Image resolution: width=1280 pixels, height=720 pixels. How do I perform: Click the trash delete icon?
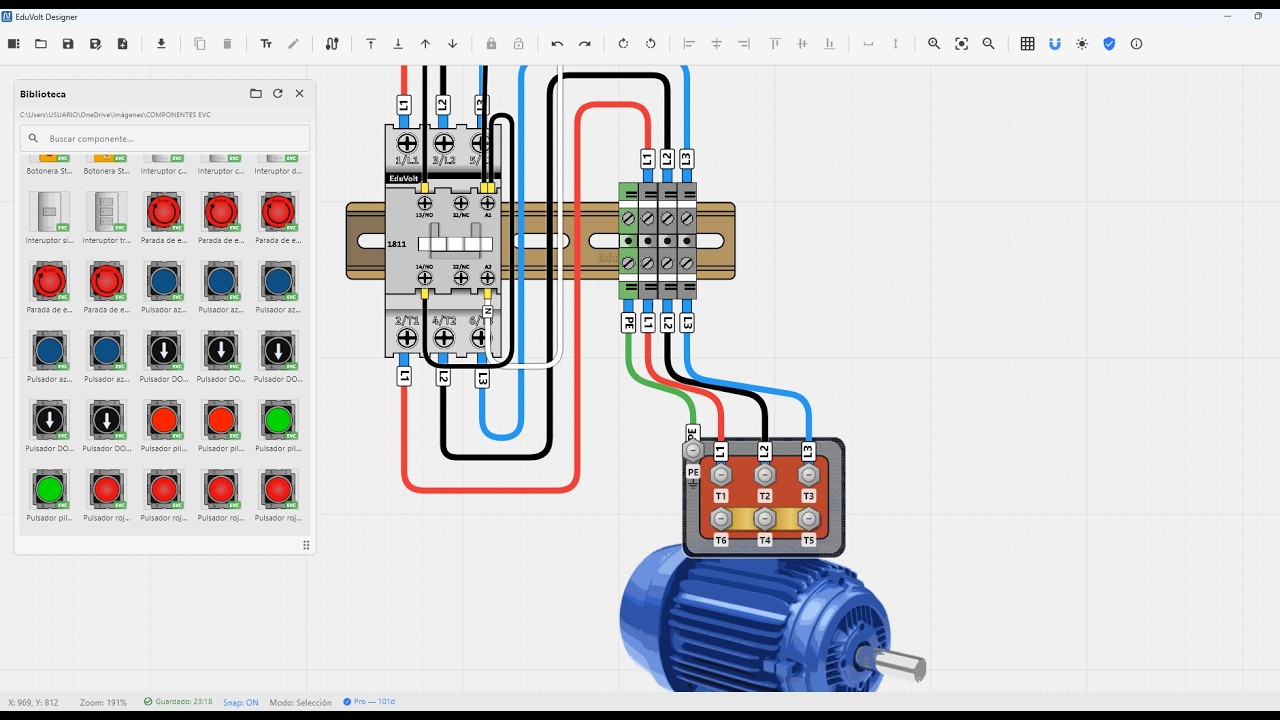(x=227, y=44)
